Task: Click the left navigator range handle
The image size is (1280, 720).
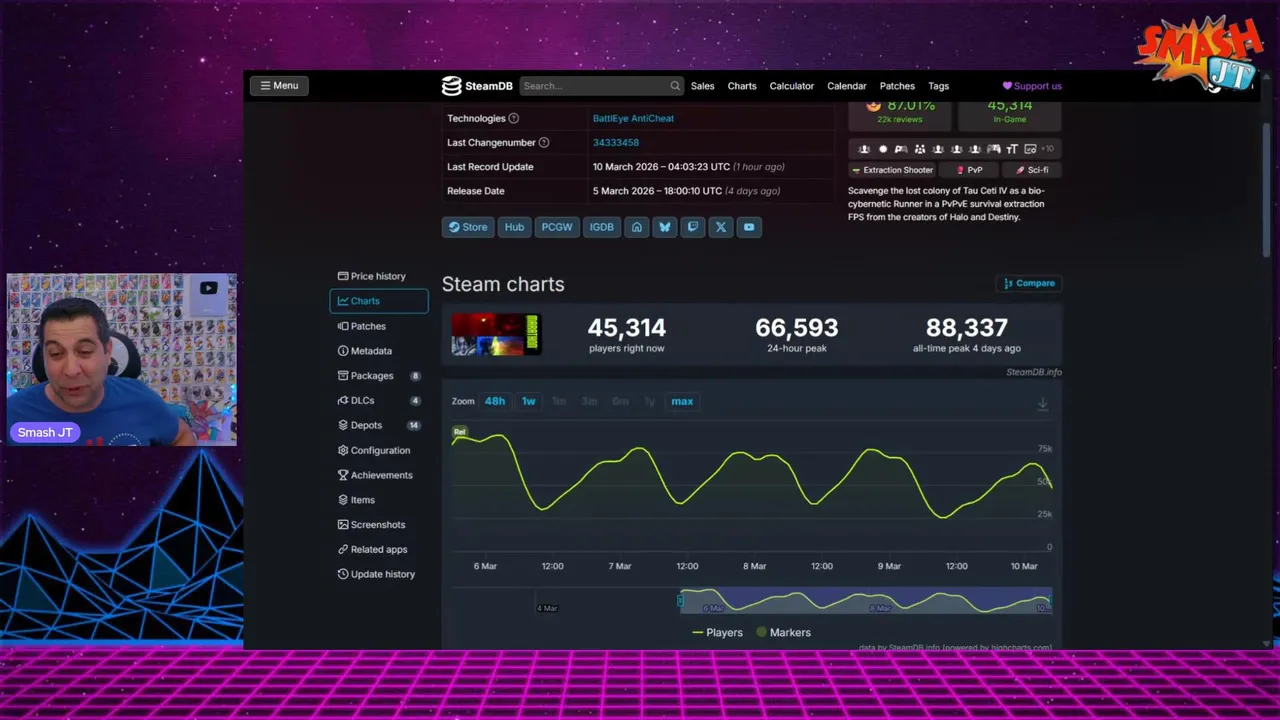Action: (x=680, y=600)
